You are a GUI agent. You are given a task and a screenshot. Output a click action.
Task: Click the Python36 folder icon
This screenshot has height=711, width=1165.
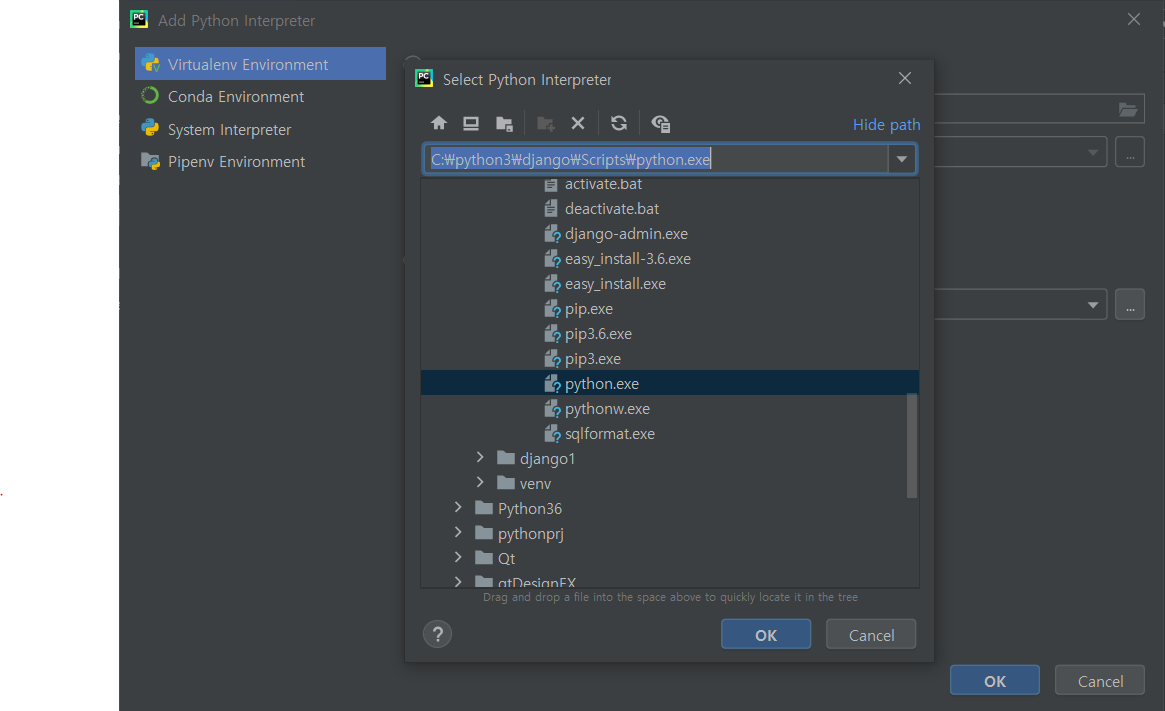pyautogui.click(x=484, y=508)
